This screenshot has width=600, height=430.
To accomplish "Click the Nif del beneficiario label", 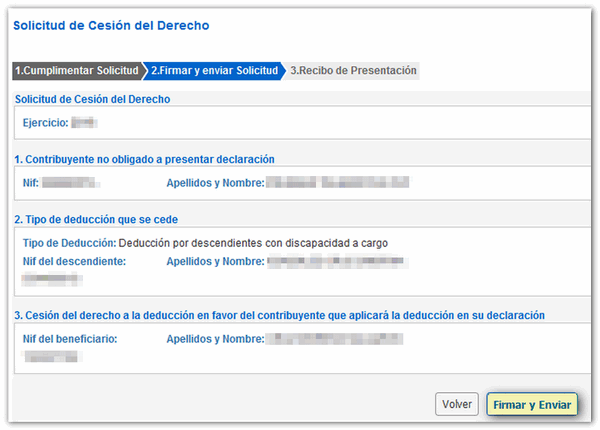I will click(70, 339).
